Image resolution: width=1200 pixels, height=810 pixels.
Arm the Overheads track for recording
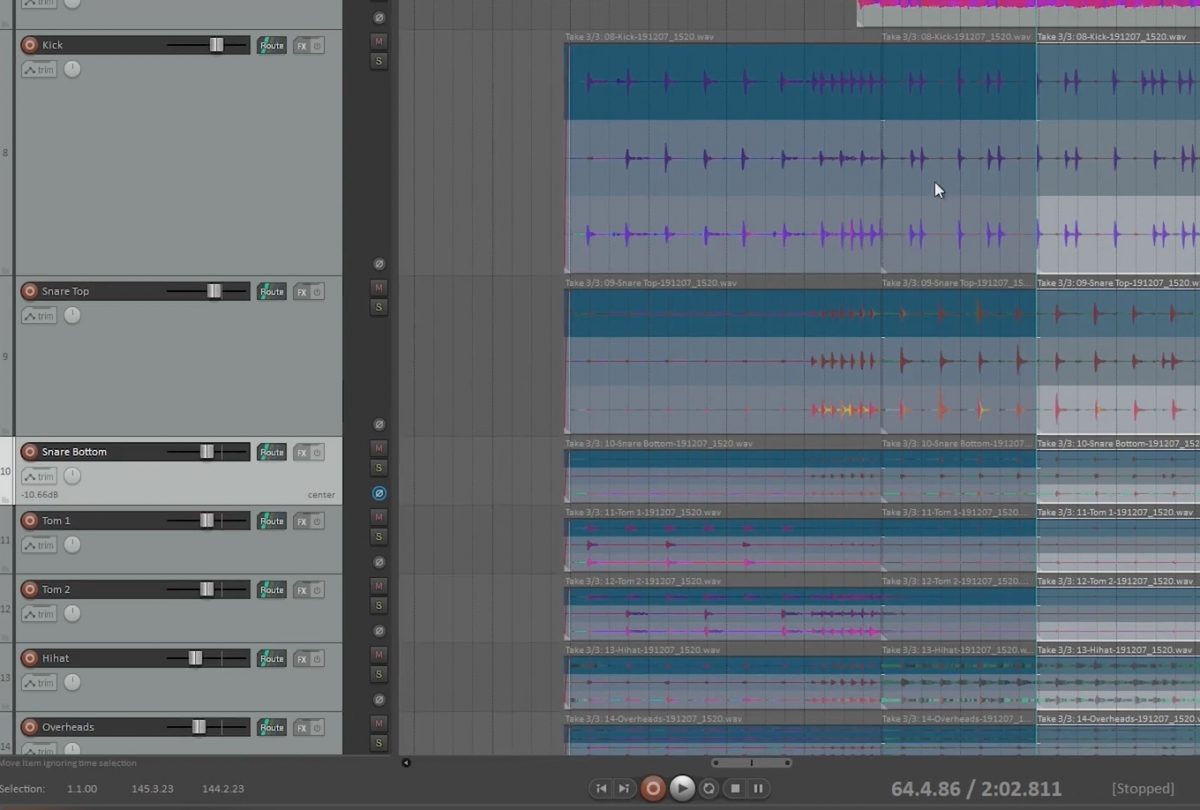pyautogui.click(x=29, y=727)
